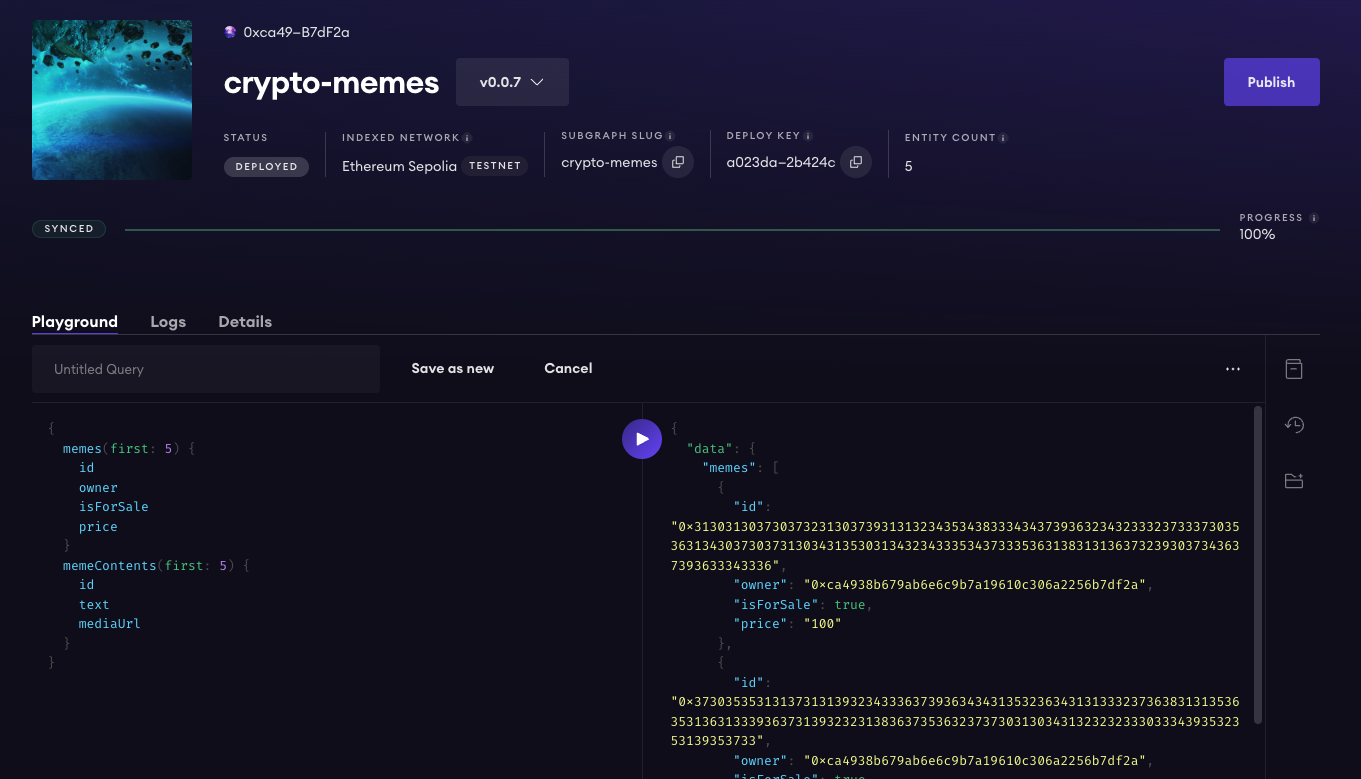Switch to the Details tab
This screenshot has height=779, width=1361.
[245, 322]
